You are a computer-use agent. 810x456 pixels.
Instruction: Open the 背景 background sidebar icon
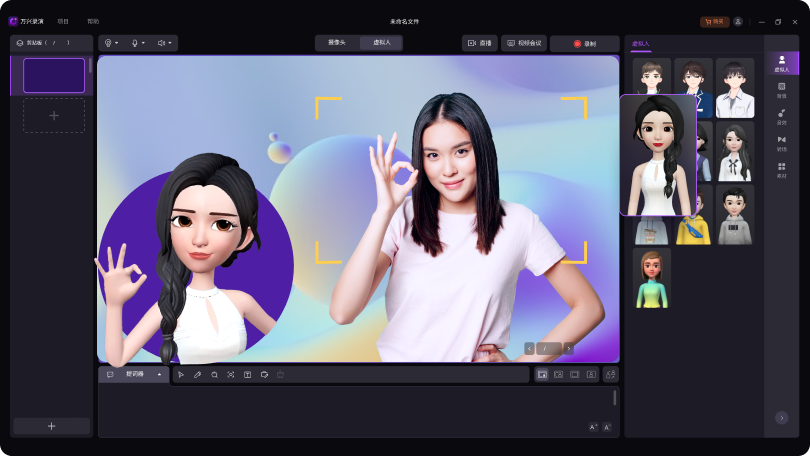(x=782, y=90)
